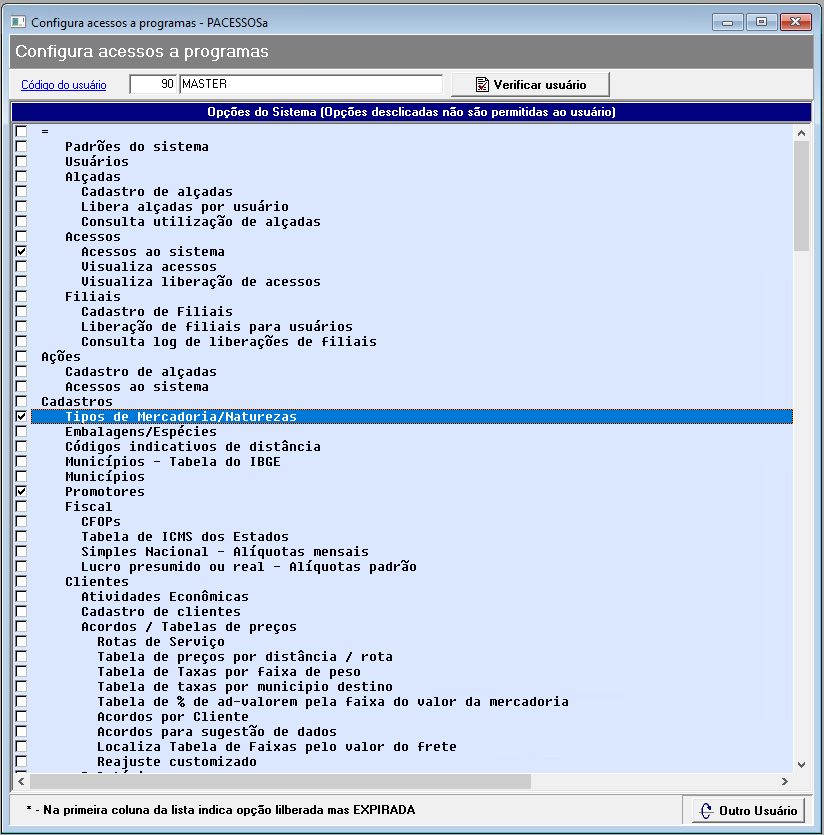Click the Outro Usuário button

748,810
